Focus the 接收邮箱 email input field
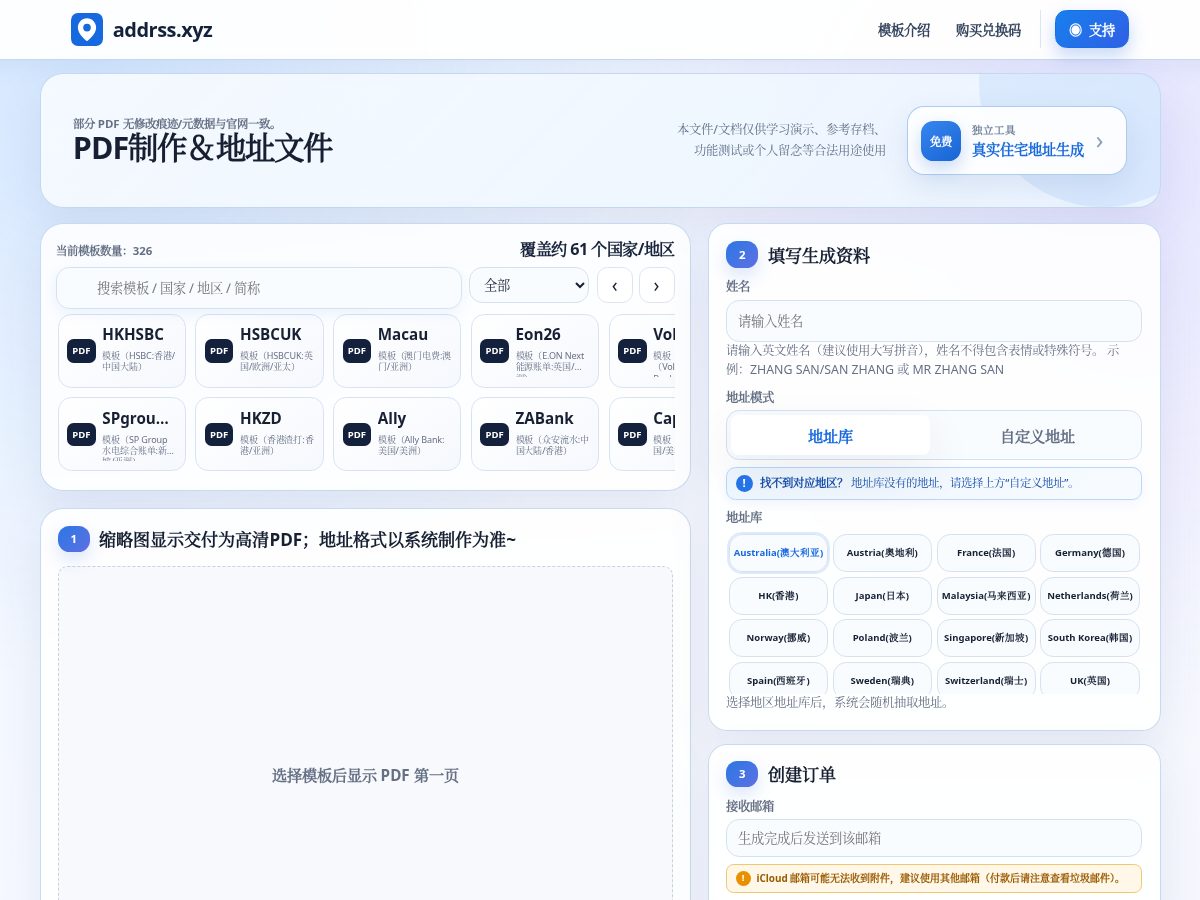Screen dimensions: 1200x900 click(x=933, y=838)
